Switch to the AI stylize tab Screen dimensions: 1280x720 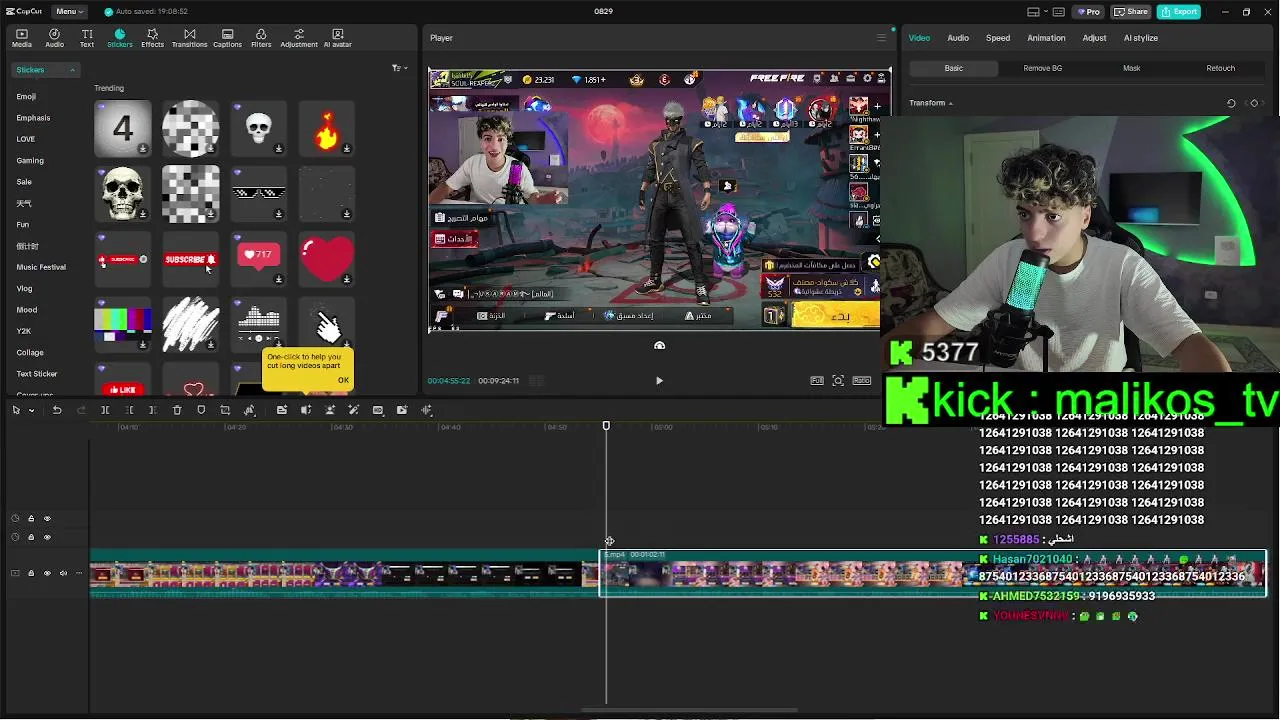click(x=1140, y=38)
